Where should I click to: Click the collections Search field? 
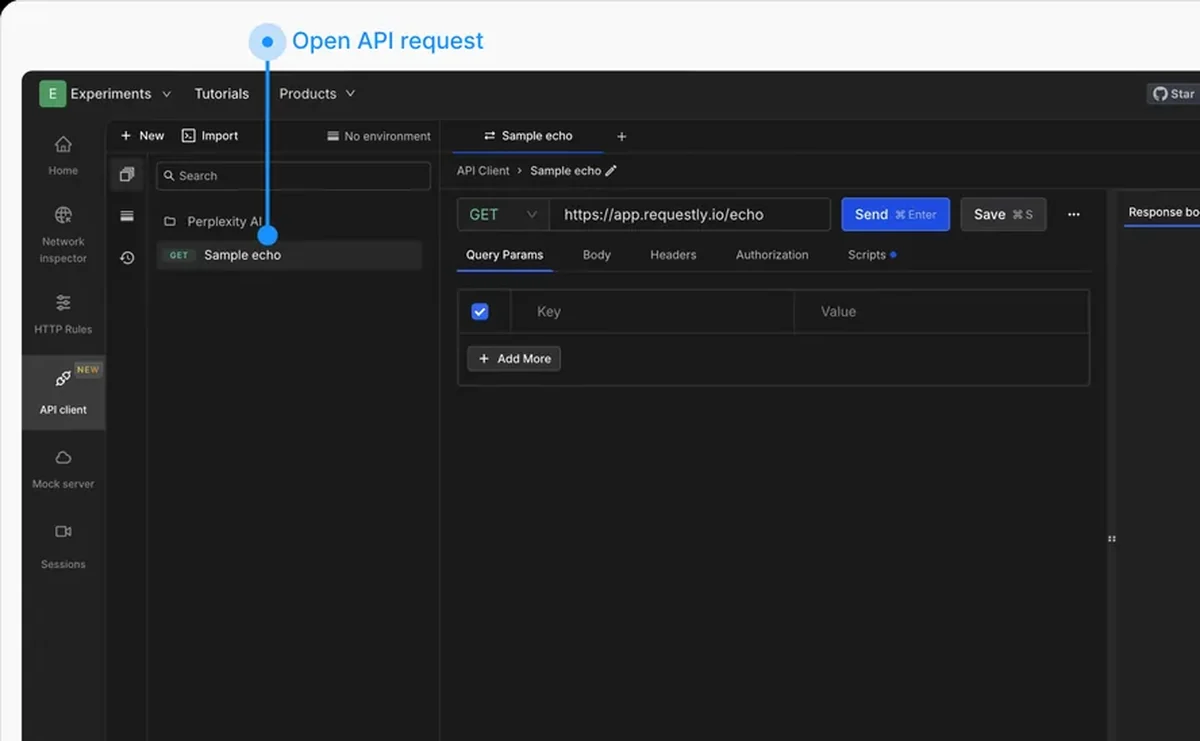[294, 176]
